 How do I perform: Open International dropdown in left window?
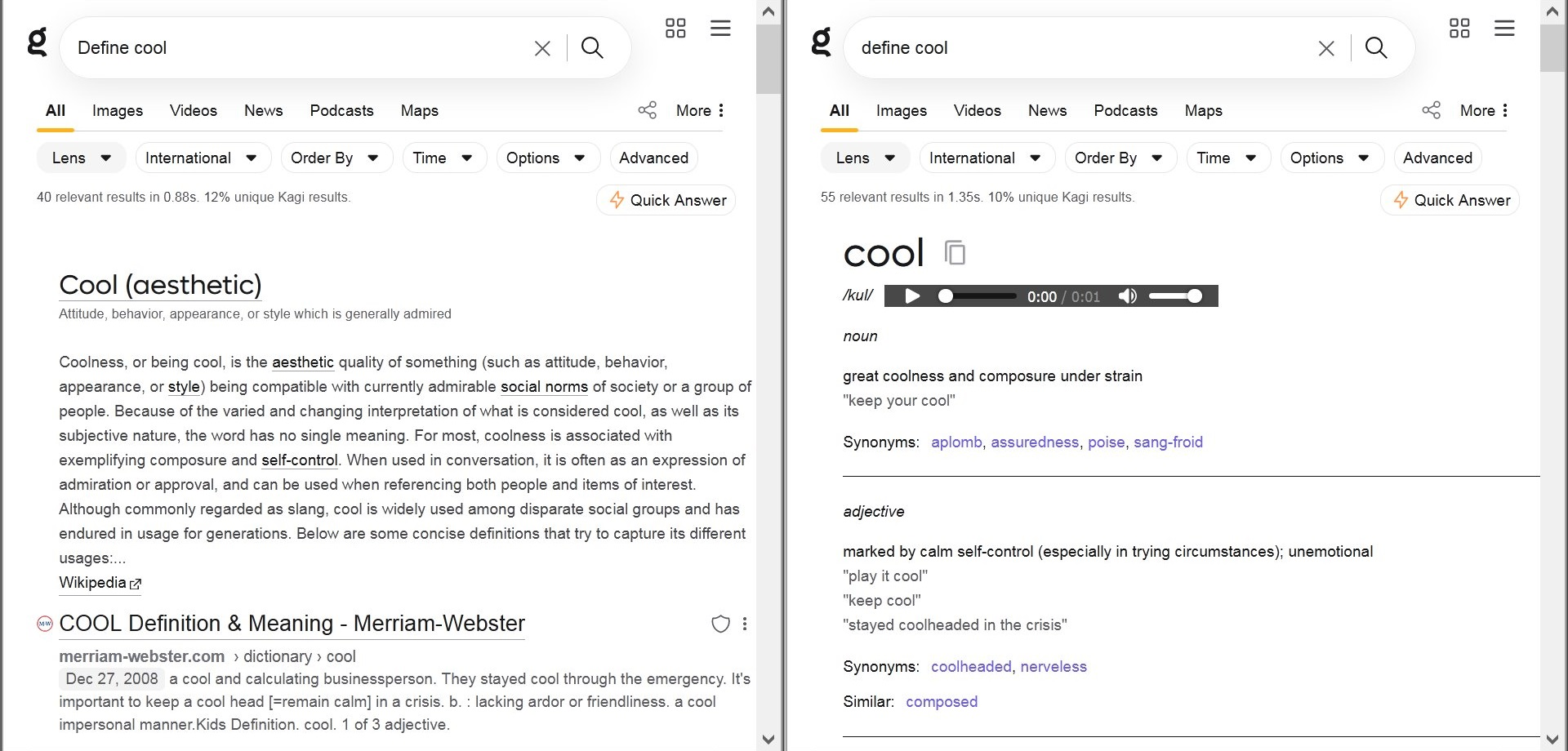click(203, 158)
